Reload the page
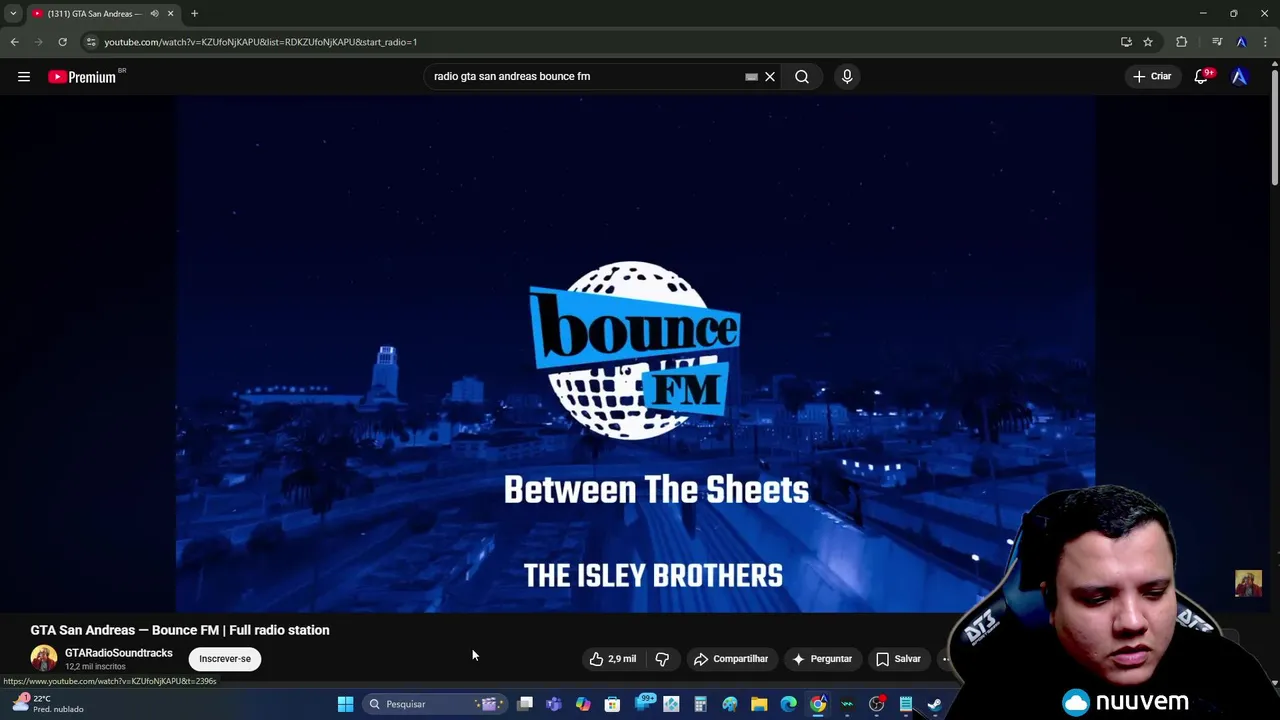Image resolution: width=1280 pixels, height=720 pixels. [62, 42]
